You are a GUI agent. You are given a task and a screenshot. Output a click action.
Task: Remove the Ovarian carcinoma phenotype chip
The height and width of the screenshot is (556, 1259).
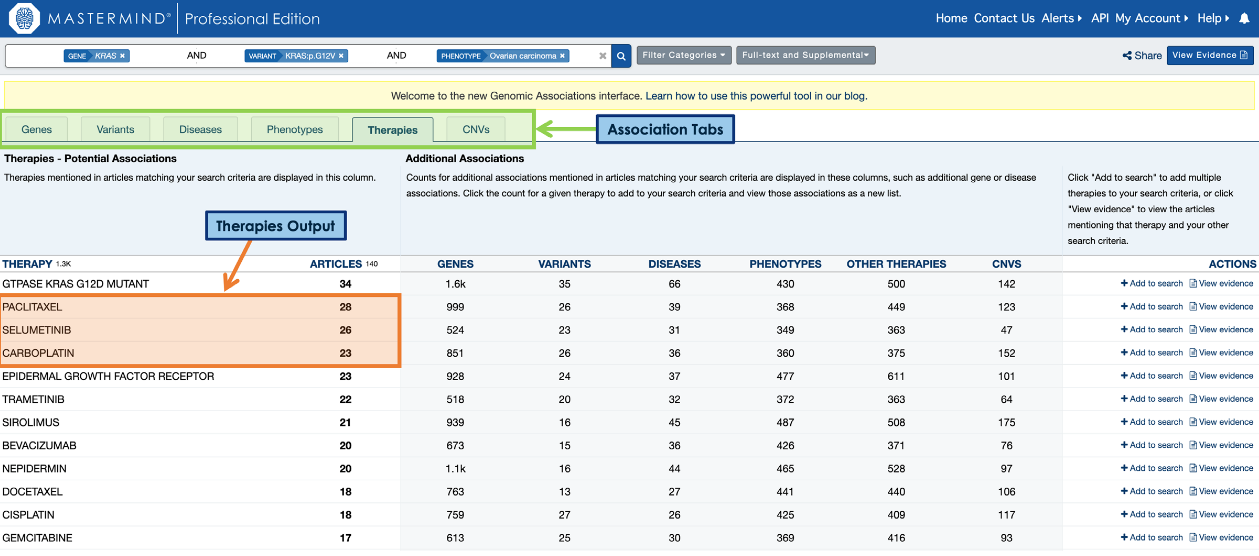pos(562,56)
